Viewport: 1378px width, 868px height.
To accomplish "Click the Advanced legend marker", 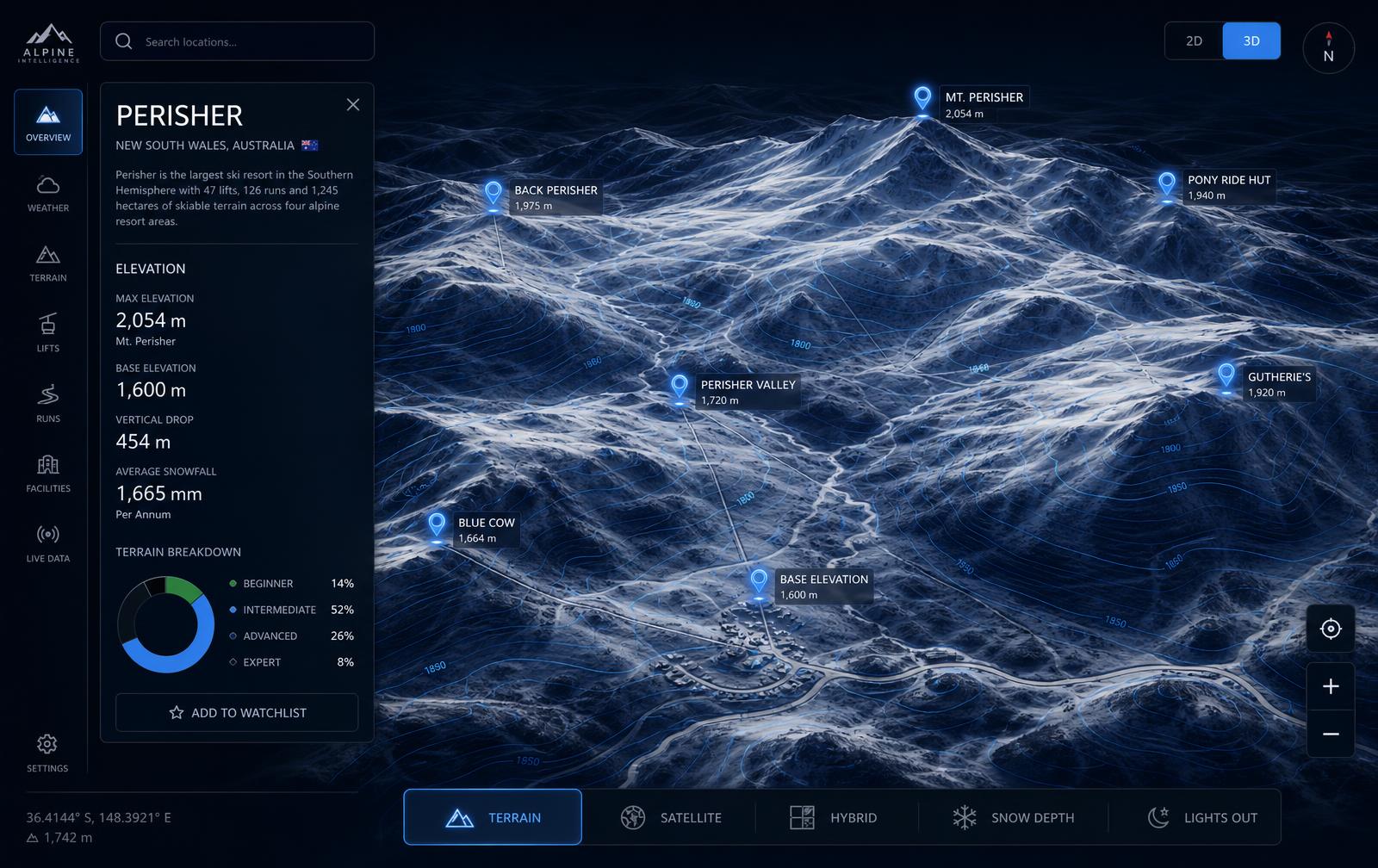I will pyautogui.click(x=233, y=635).
